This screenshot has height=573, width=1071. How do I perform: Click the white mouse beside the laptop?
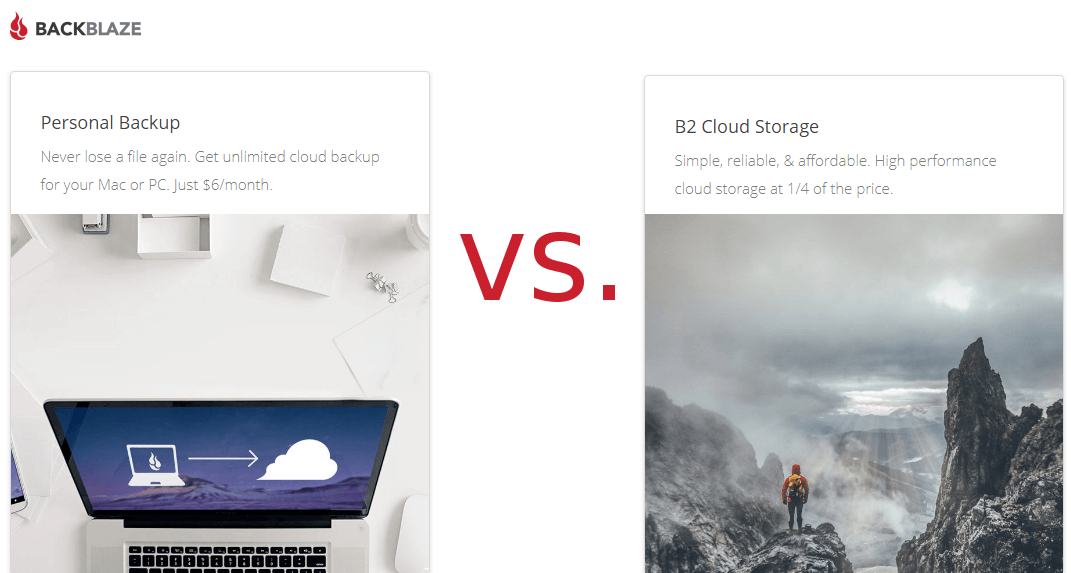(x=413, y=534)
